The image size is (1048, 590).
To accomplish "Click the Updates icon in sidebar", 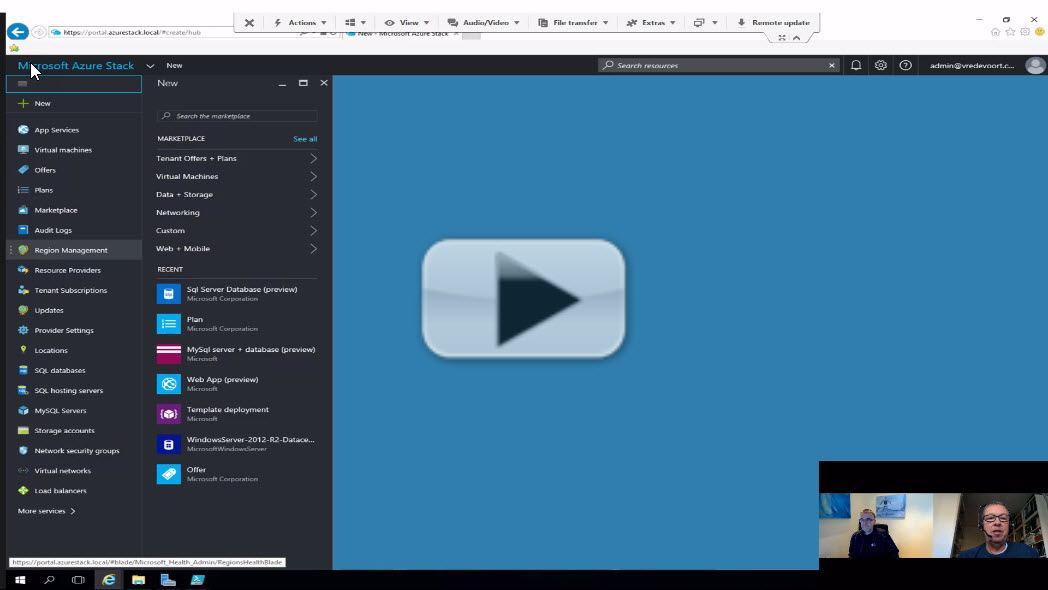I will [x=23, y=310].
